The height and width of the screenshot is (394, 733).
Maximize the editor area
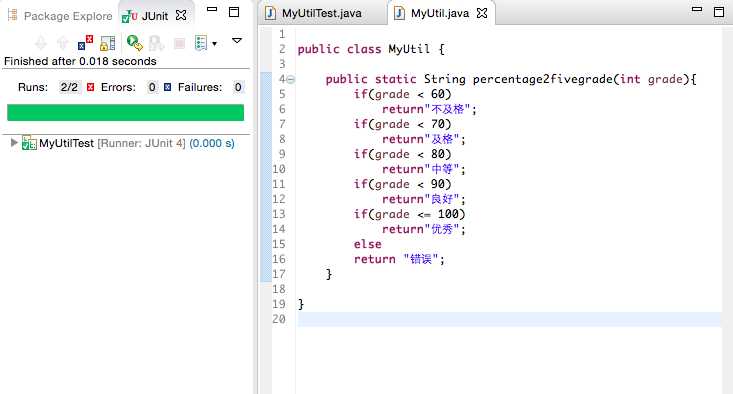pyautogui.click(x=719, y=12)
